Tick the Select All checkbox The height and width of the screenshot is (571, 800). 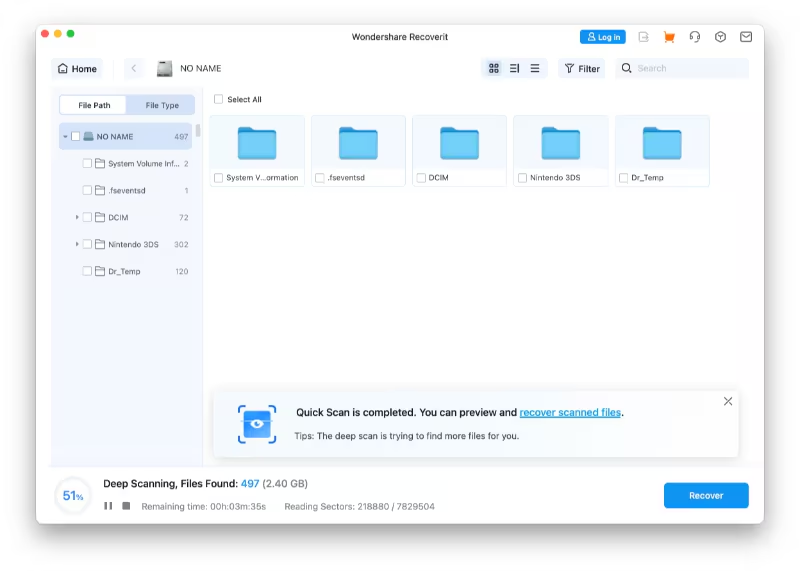click(x=218, y=99)
